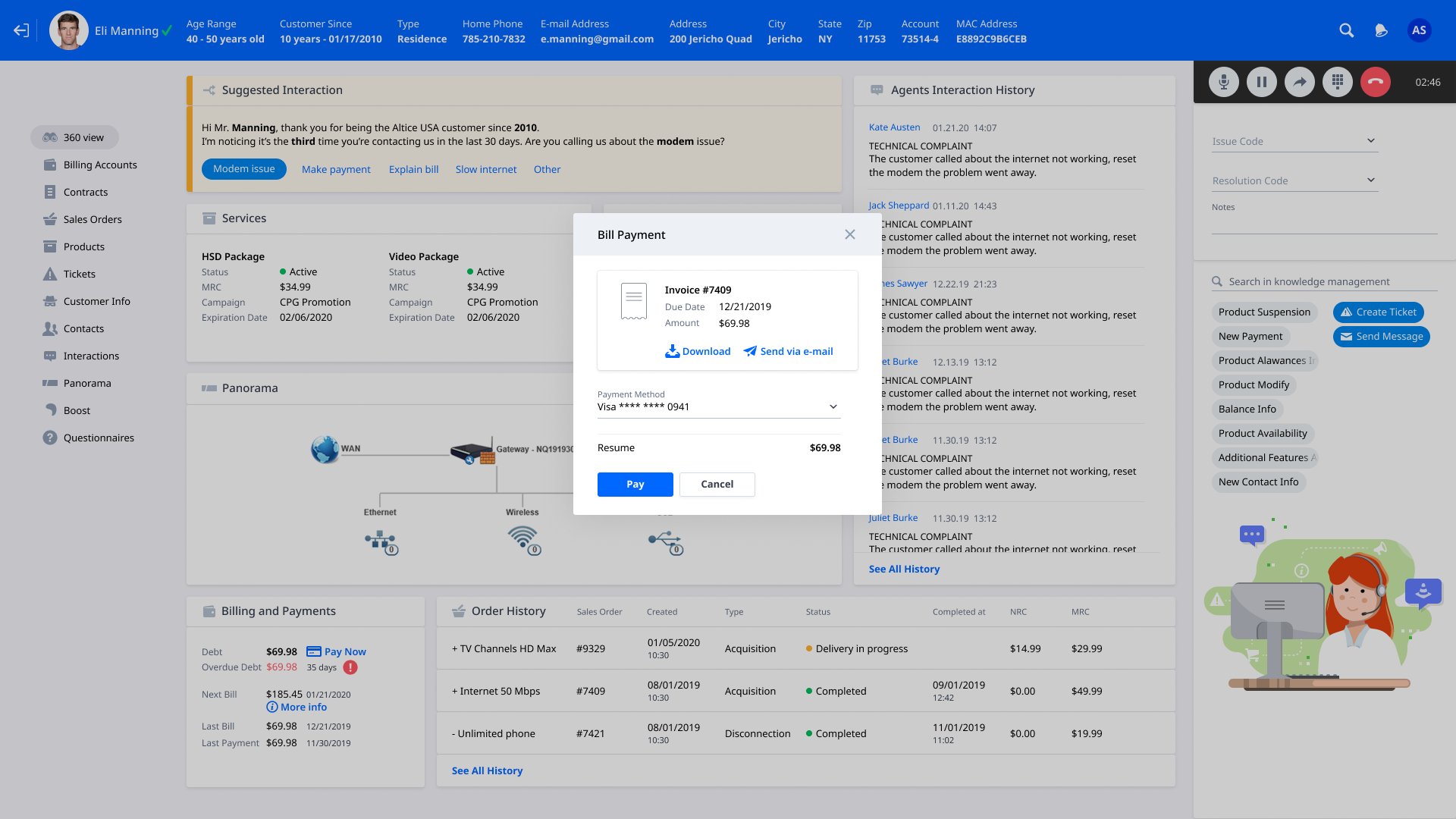Select New Payment chip

point(1250,336)
